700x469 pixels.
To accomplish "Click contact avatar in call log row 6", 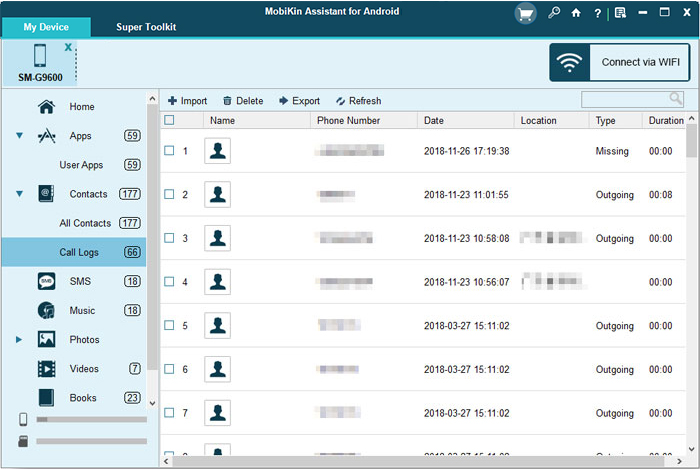I will click(217, 369).
